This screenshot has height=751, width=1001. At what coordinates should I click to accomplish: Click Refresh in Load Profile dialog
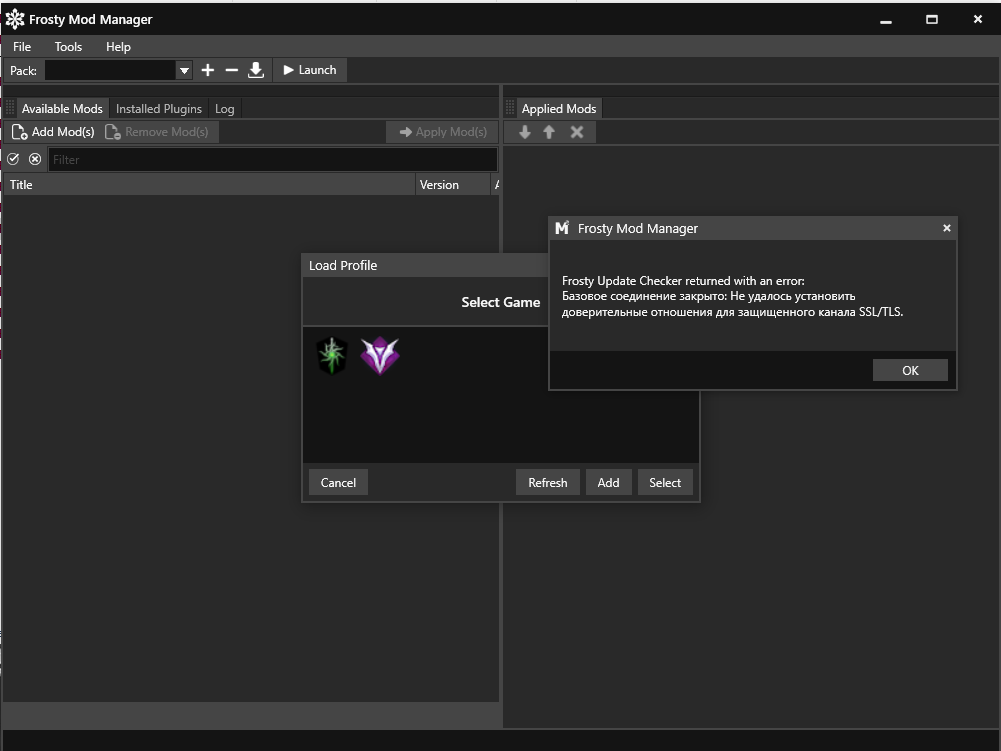tap(548, 483)
